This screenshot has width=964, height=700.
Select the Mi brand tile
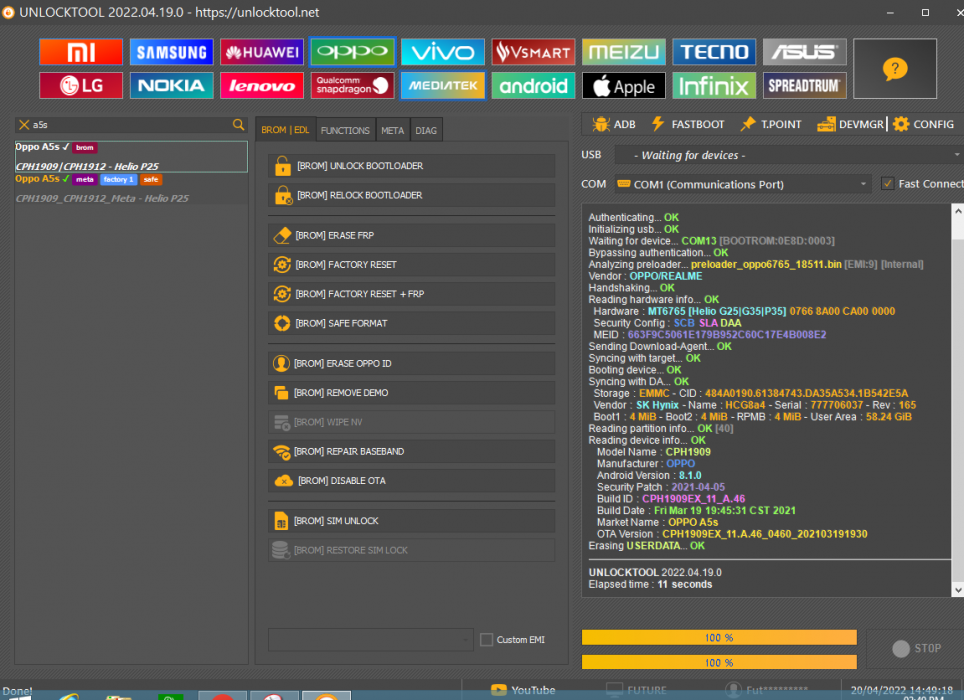(x=81, y=52)
